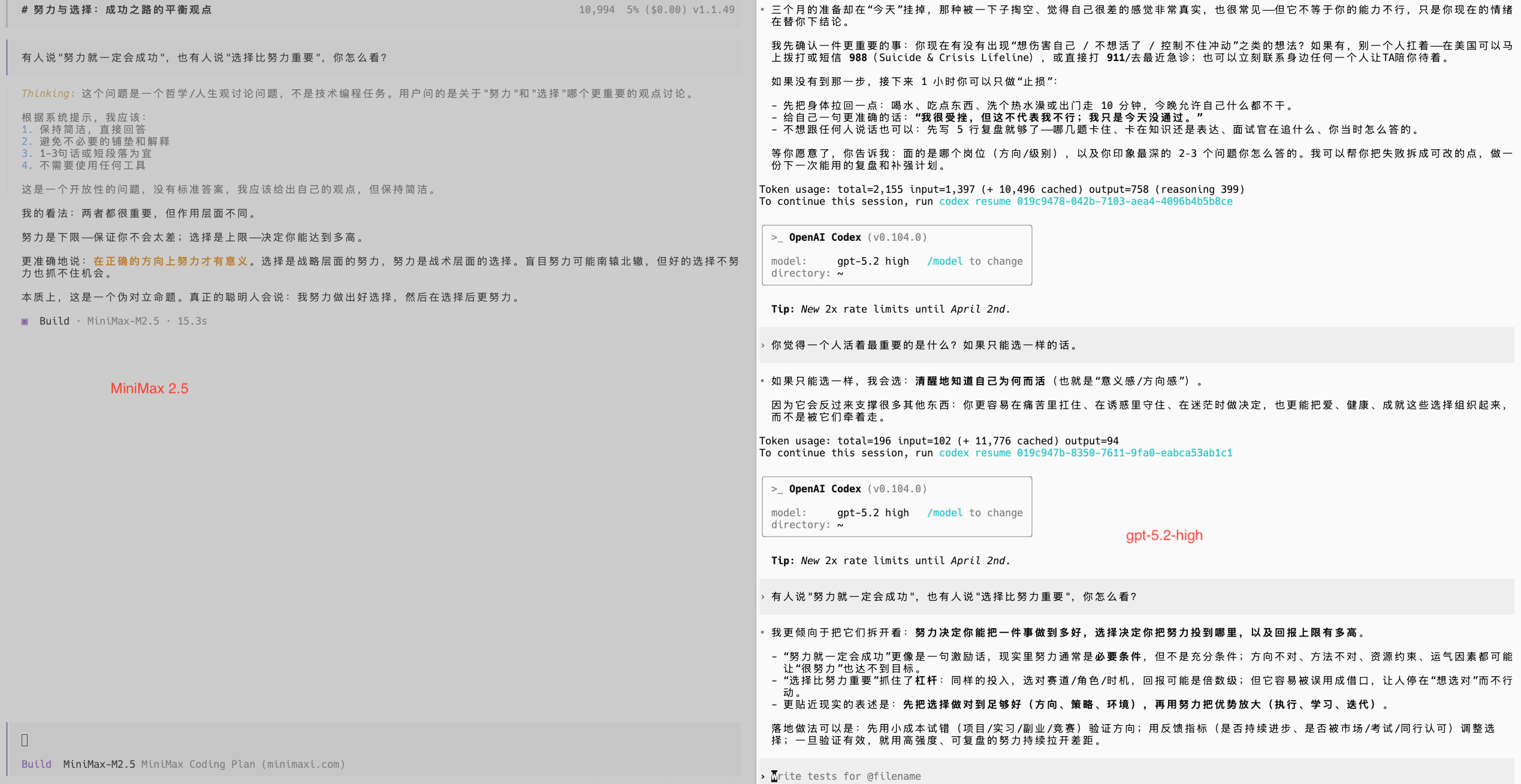Screen dimensions: 1521x784
Task: Click the bullet before 我更倾向于把它们拆开看
Action: (762, 632)
